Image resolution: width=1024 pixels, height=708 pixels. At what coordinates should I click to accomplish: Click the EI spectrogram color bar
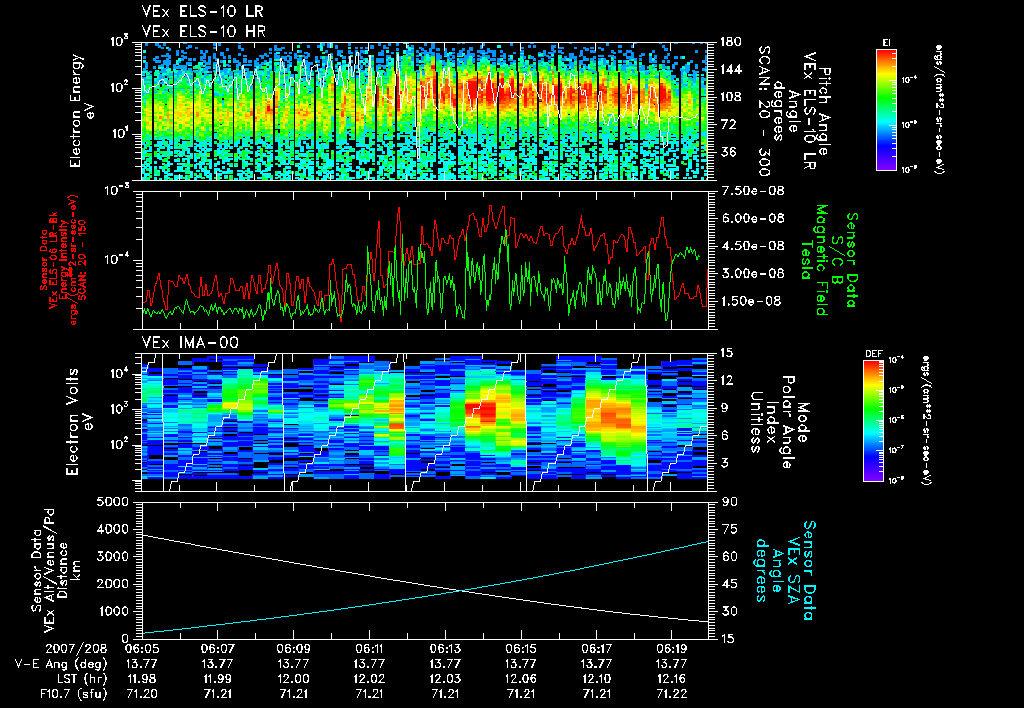[886, 109]
